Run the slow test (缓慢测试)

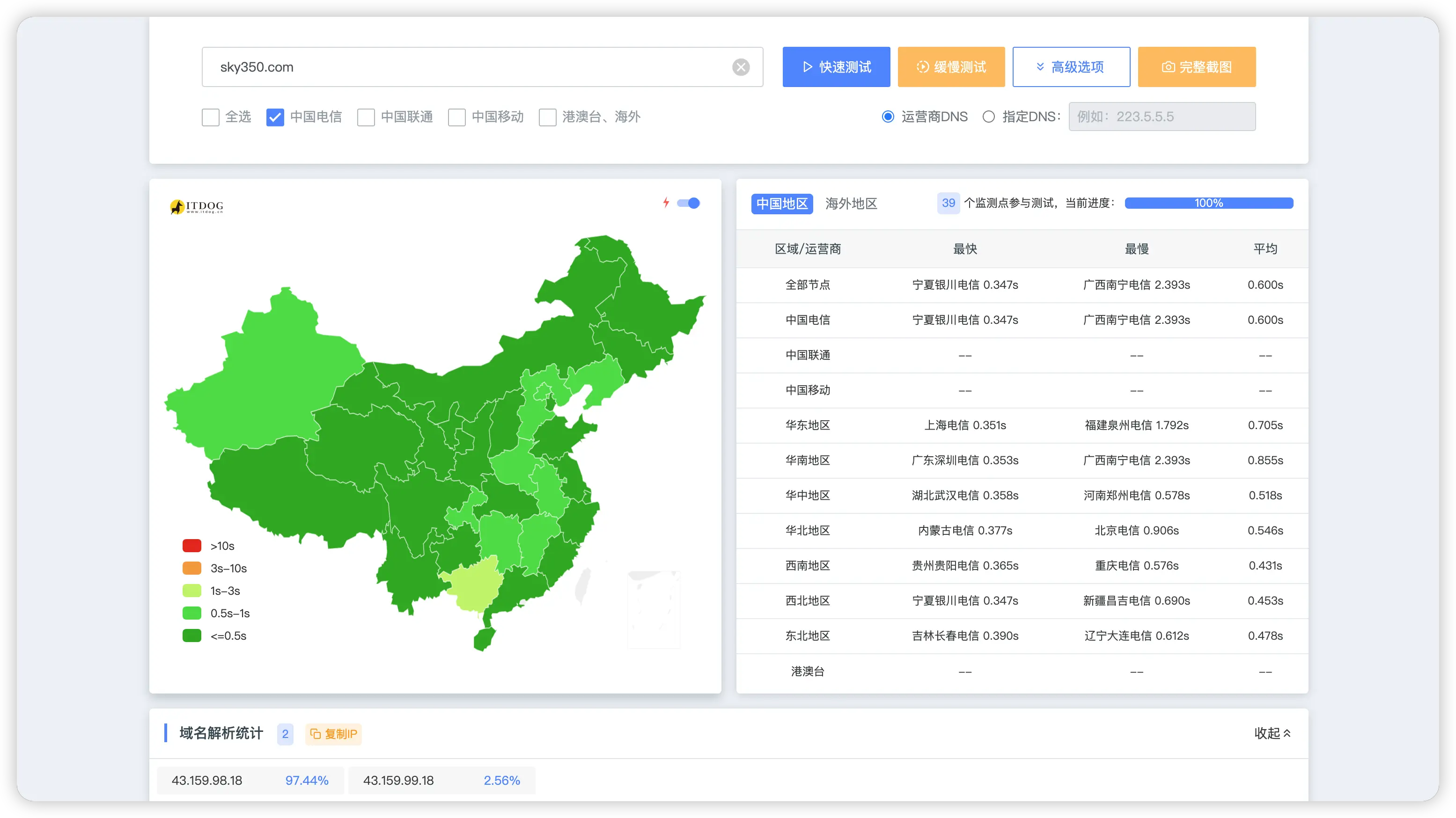[951, 67]
